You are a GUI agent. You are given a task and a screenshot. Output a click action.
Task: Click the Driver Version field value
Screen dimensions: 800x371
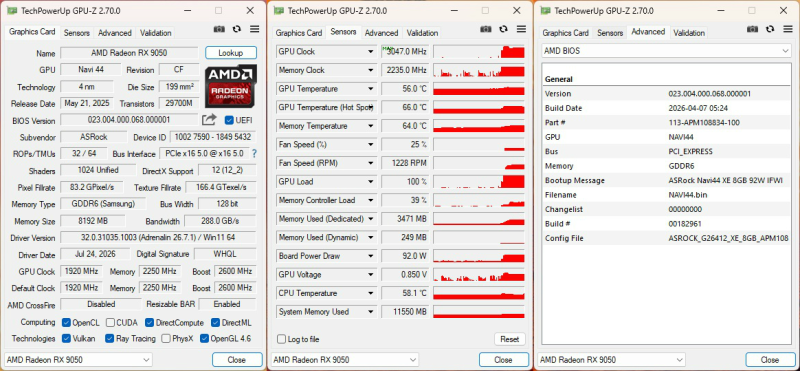(158, 237)
